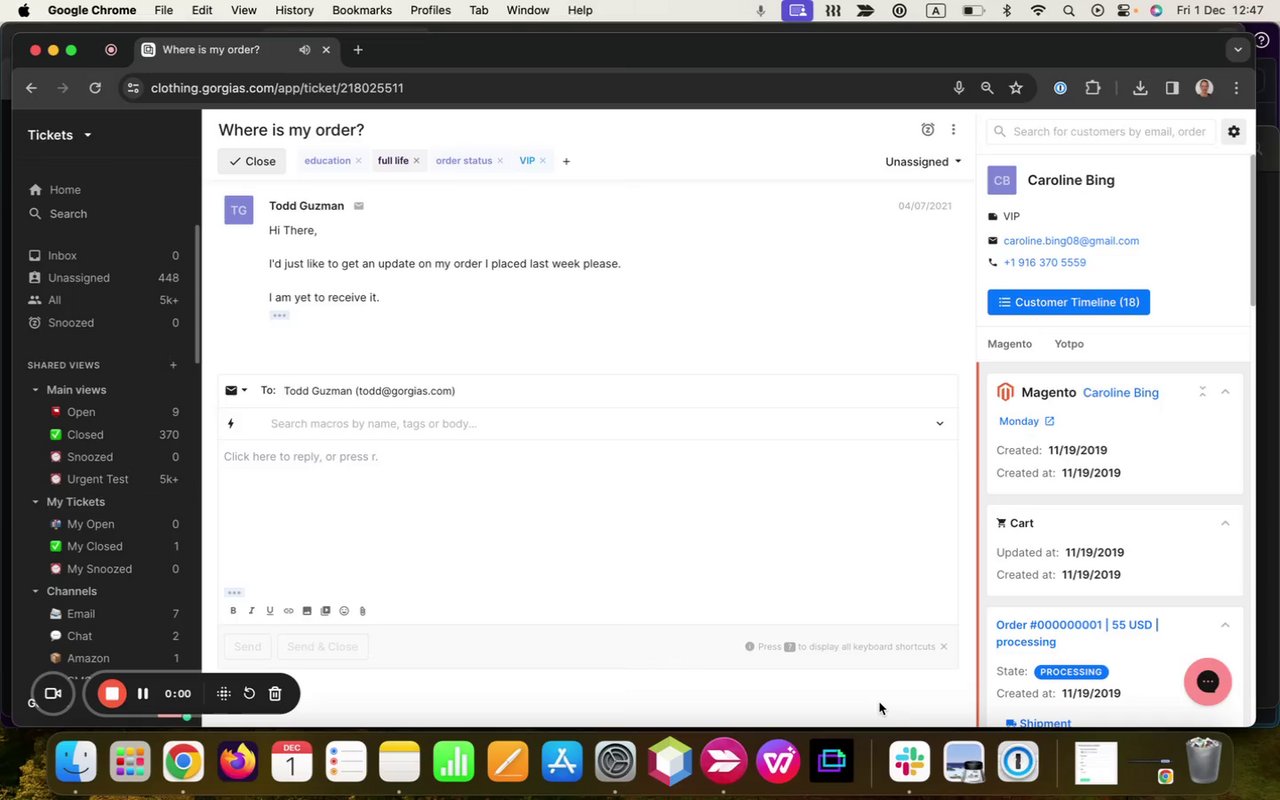Open the Customer Timeline (18) button
Screen dimensions: 1280x800
coord(1068,302)
